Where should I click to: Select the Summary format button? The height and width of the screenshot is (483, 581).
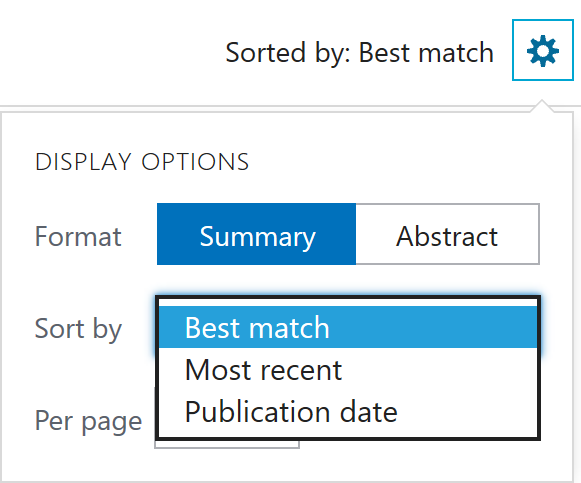point(256,234)
